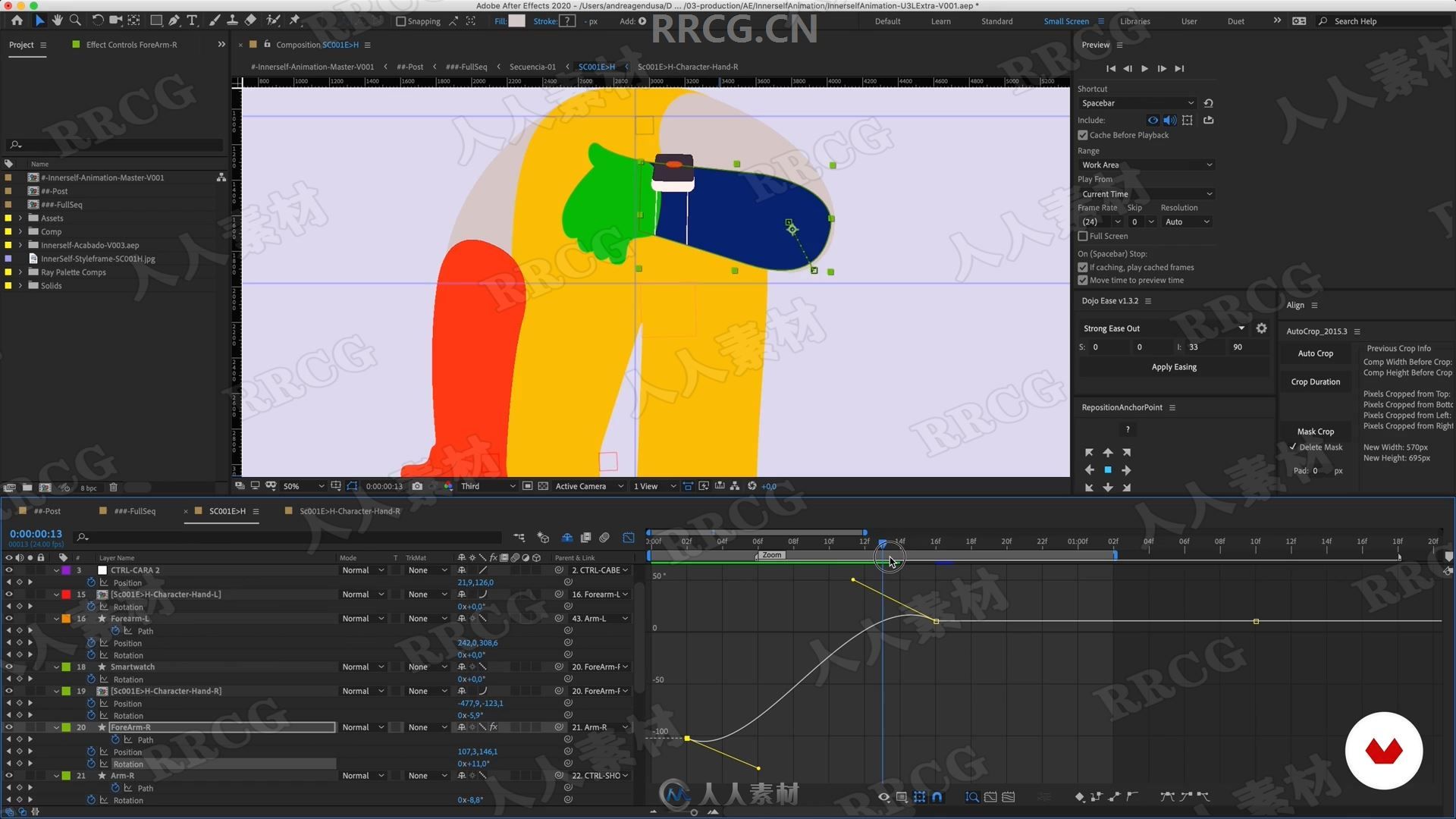Image resolution: width=1456 pixels, height=819 pixels.
Task: Click the Apply Easing button
Action: pos(1174,367)
